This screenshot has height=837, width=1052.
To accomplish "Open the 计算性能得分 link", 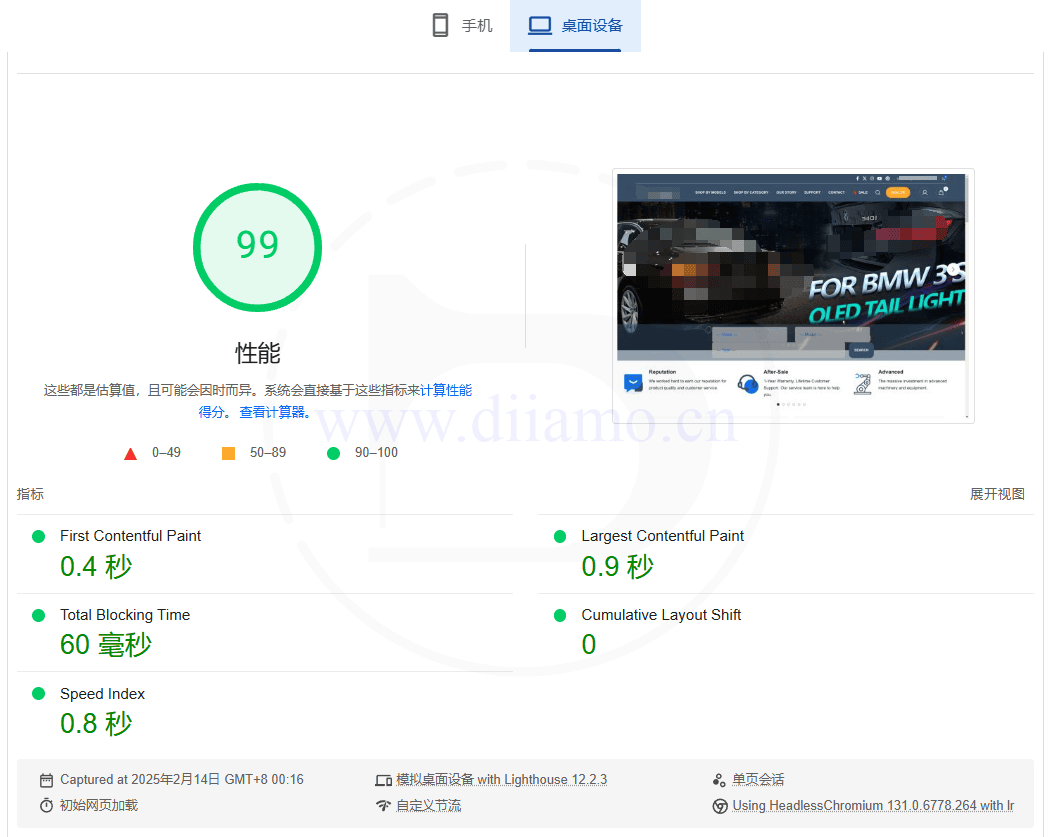I will click(445, 391).
